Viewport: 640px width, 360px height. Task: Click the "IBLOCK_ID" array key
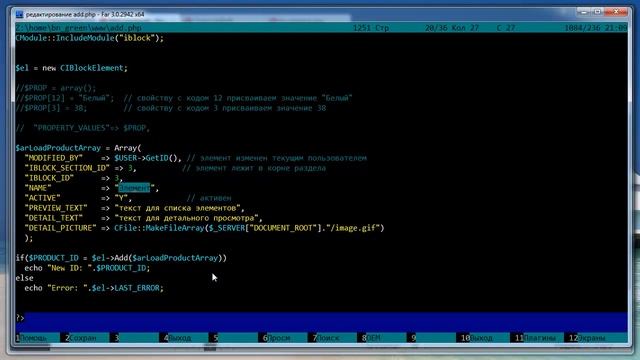click(49, 178)
